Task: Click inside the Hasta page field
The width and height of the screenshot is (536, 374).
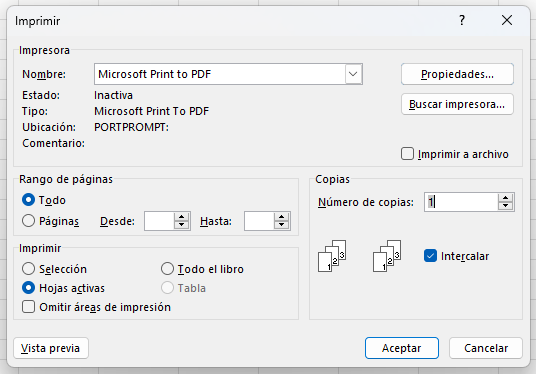Action: 259,221
